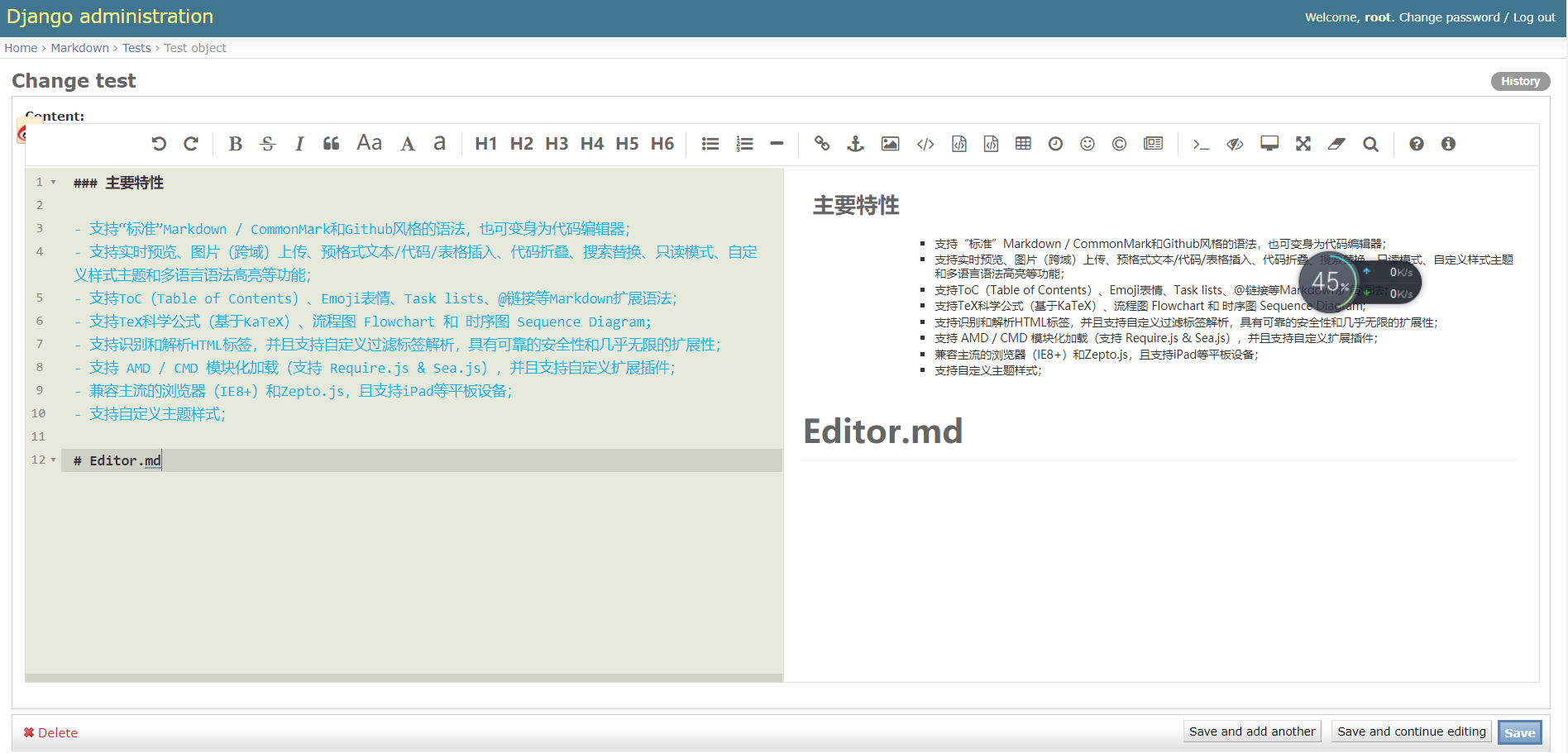This screenshot has height=753, width=1568.
Task: Toggle the live preview pane off
Action: click(x=1235, y=144)
